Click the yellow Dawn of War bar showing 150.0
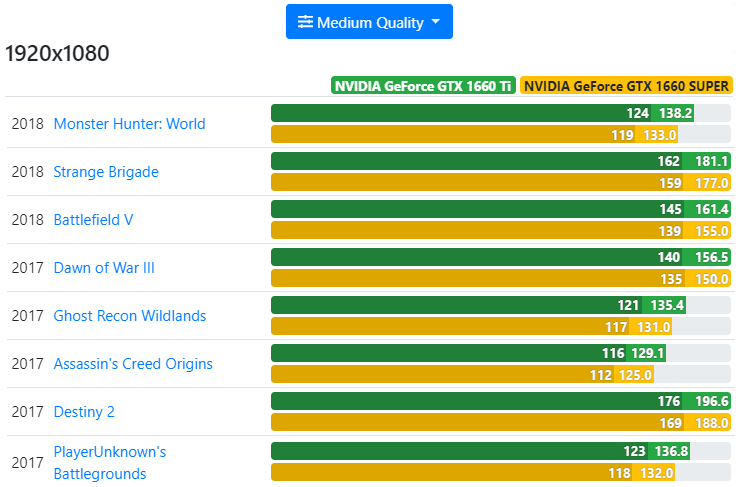736x487 pixels. pos(501,279)
